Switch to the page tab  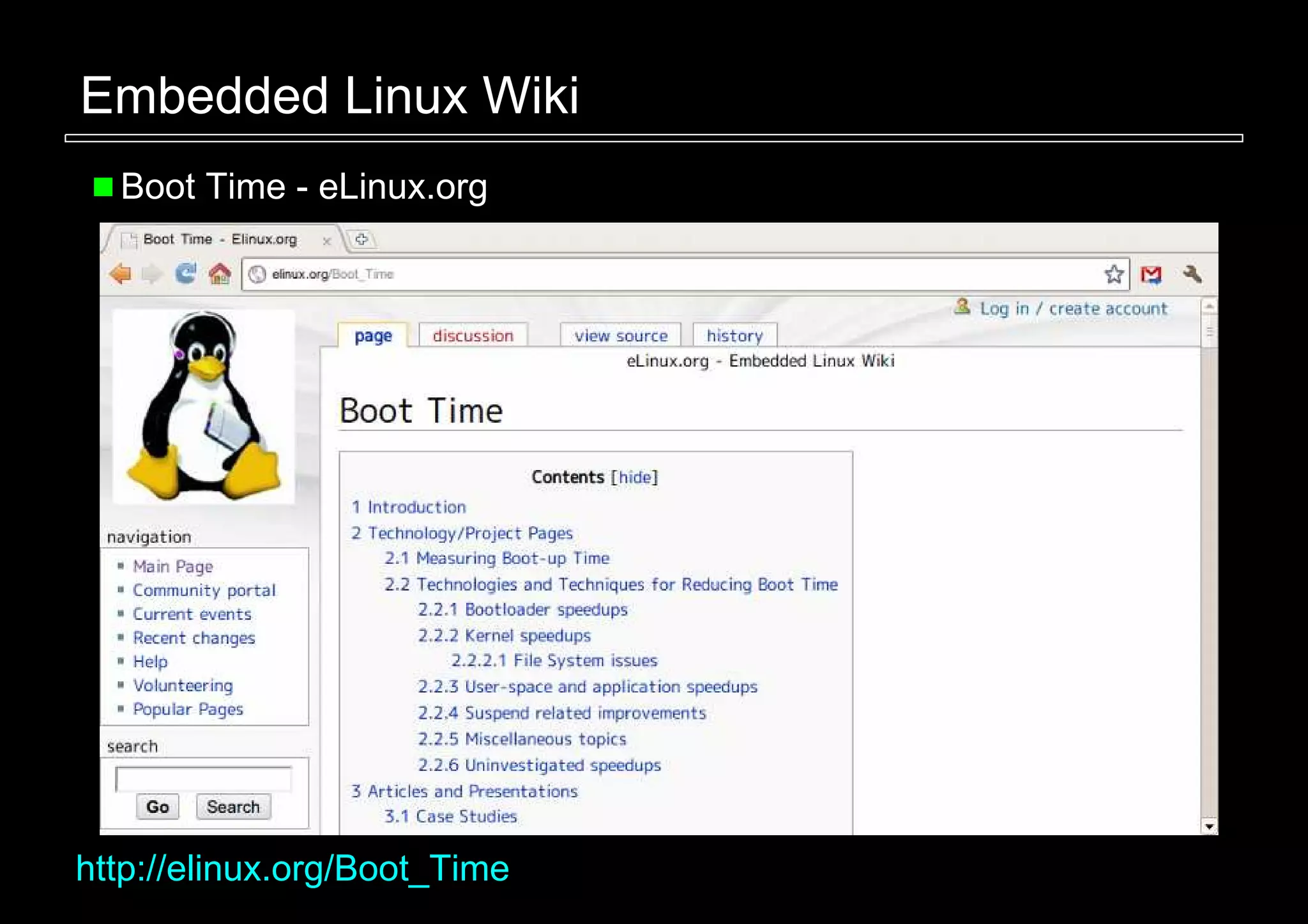[x=373, y=336]
